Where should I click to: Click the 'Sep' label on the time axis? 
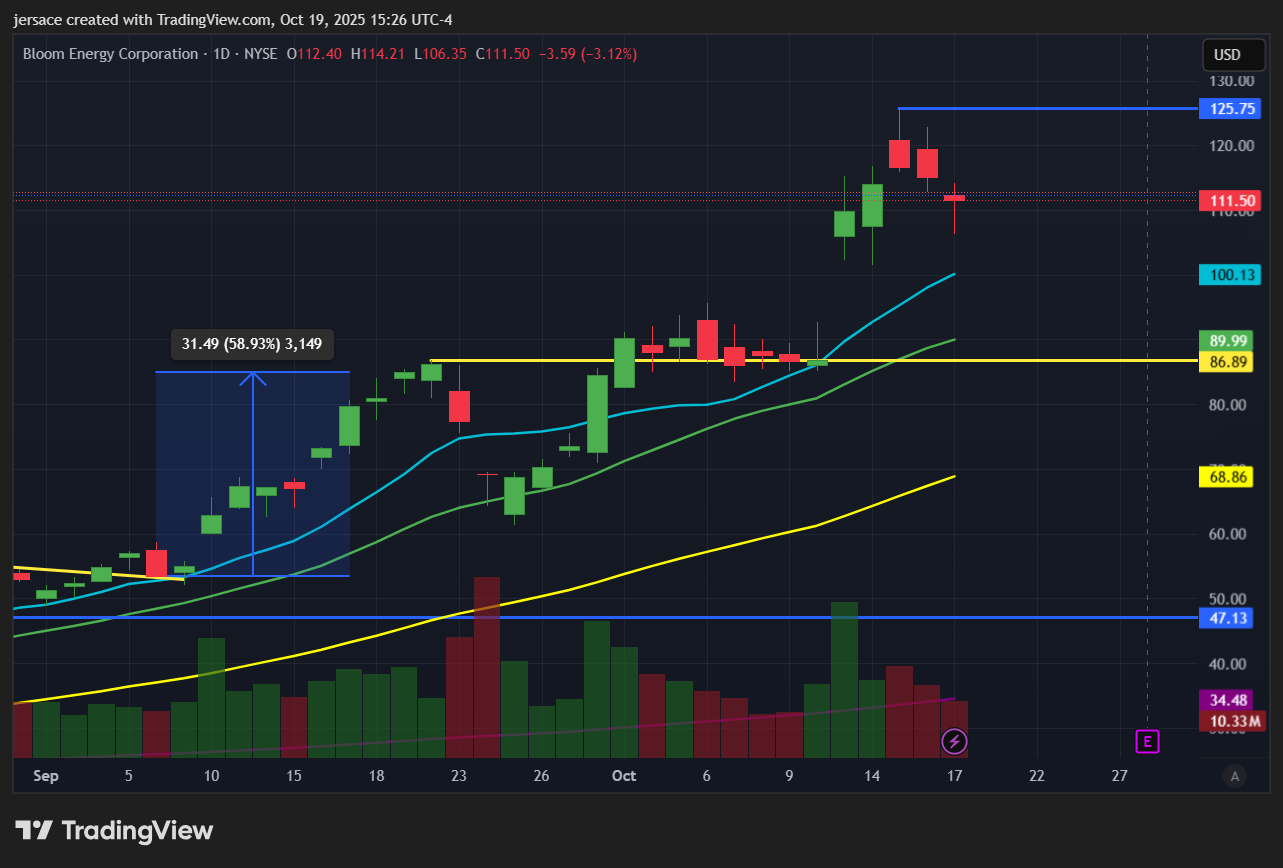pyautogui.click(x=46, y=775)
